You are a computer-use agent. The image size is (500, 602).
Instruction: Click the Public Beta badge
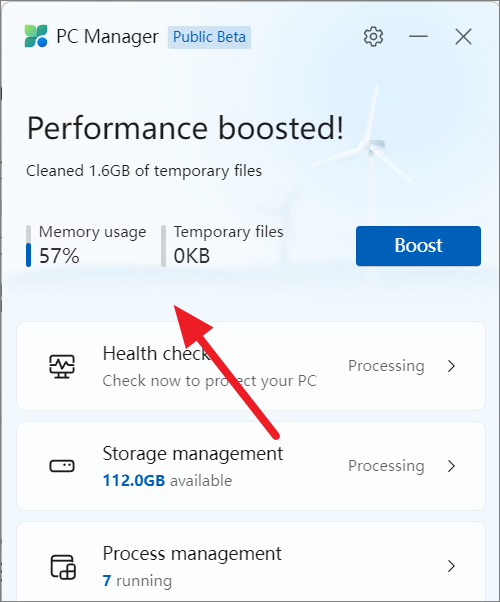point(209,37)
